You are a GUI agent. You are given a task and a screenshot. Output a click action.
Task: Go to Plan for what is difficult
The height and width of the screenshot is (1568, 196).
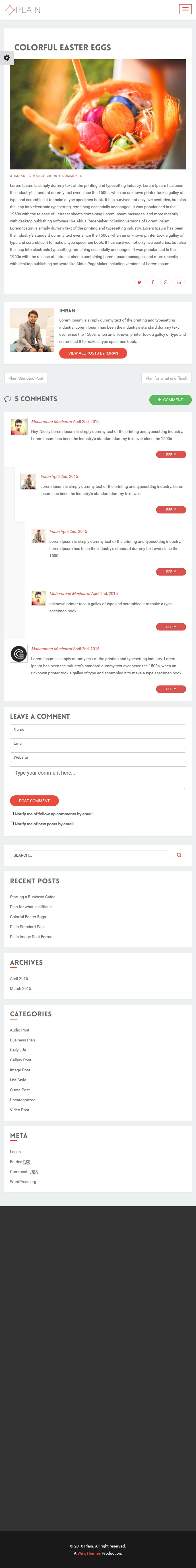pos(166,378)
